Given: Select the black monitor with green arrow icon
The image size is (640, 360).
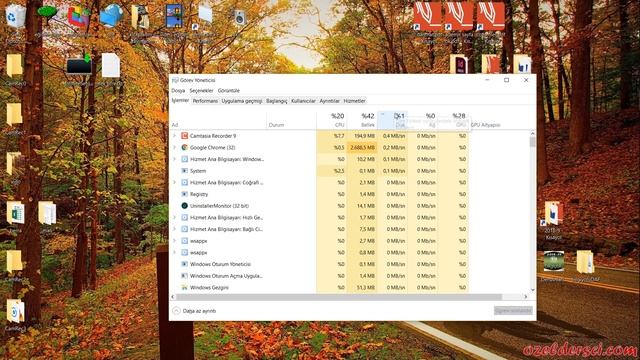Looking at the screenshot, I should point(79,65).
